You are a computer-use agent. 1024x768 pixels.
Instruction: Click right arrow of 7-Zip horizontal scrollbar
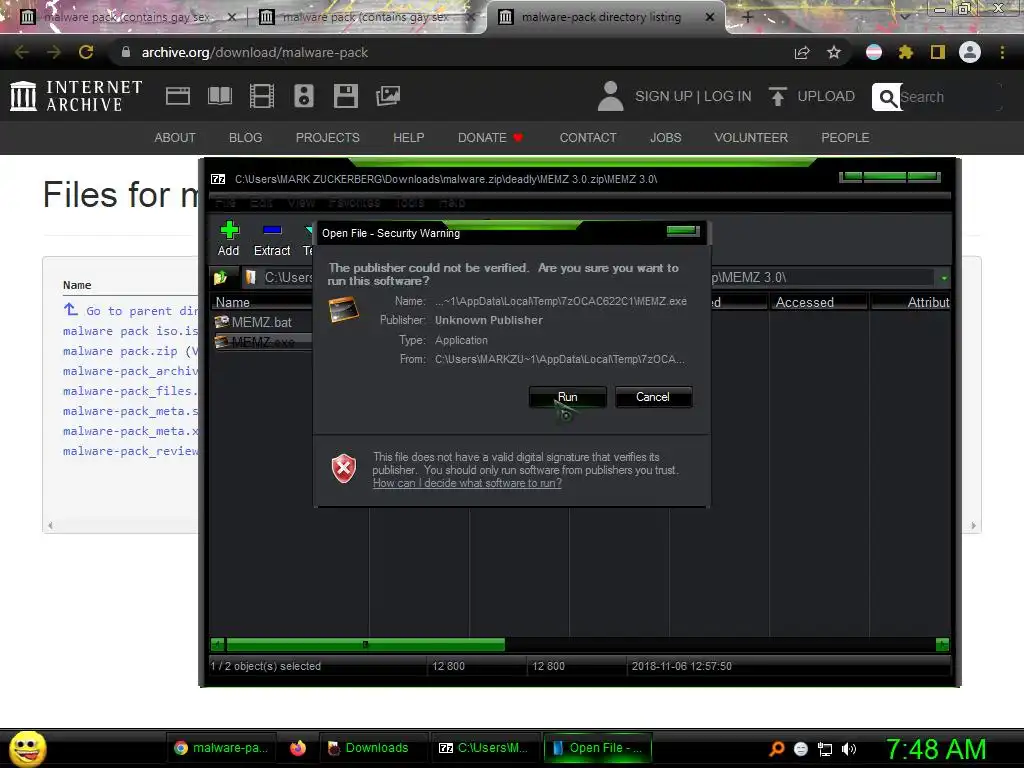tap(942, 645)
